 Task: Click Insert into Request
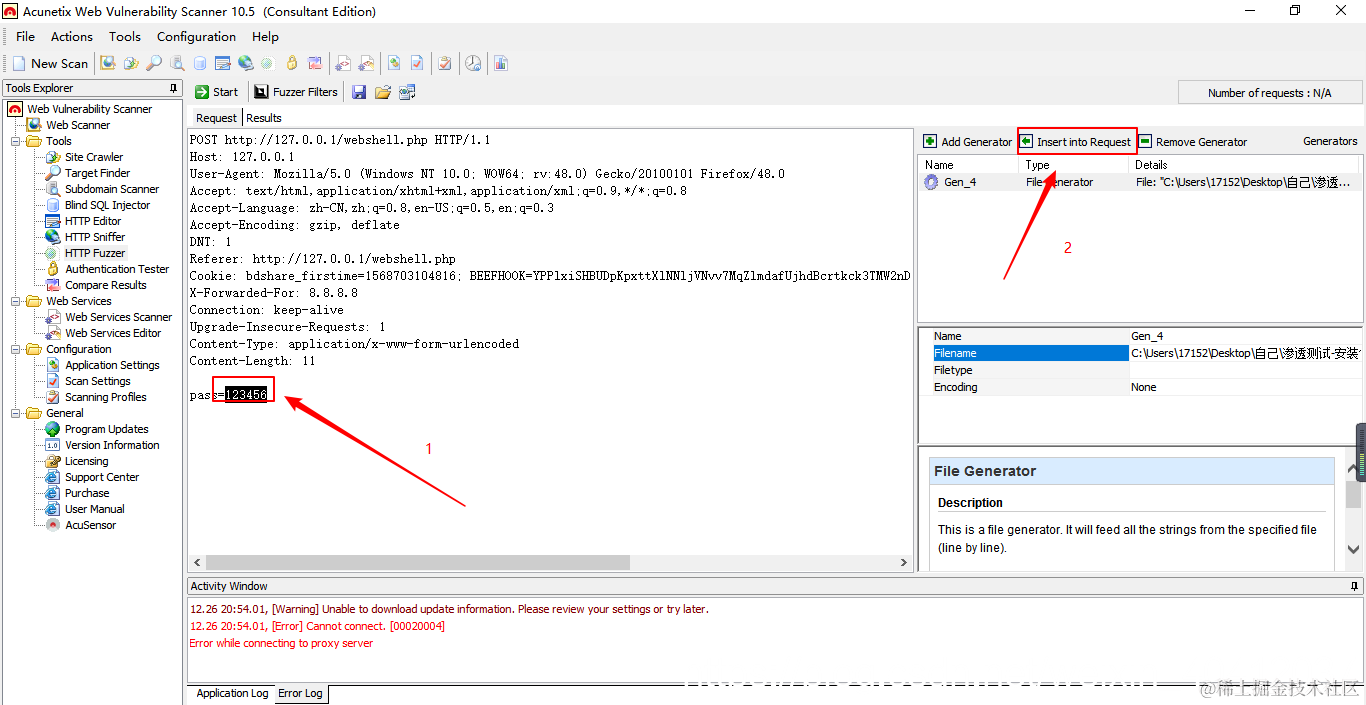click(1077, 142)
